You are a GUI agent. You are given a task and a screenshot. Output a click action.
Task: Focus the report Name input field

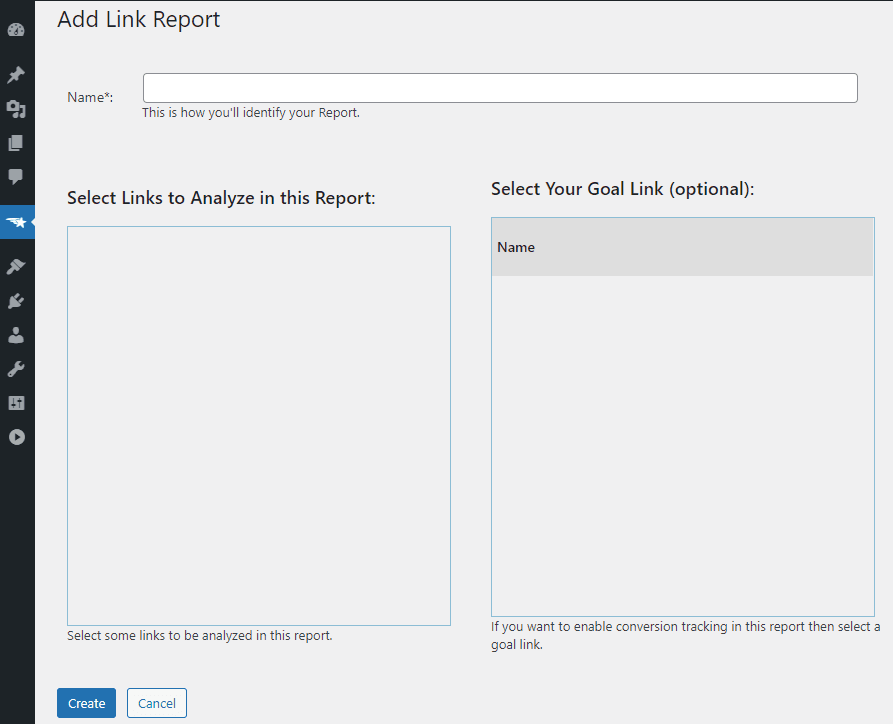pyautogui.click(x=500, y=88)
